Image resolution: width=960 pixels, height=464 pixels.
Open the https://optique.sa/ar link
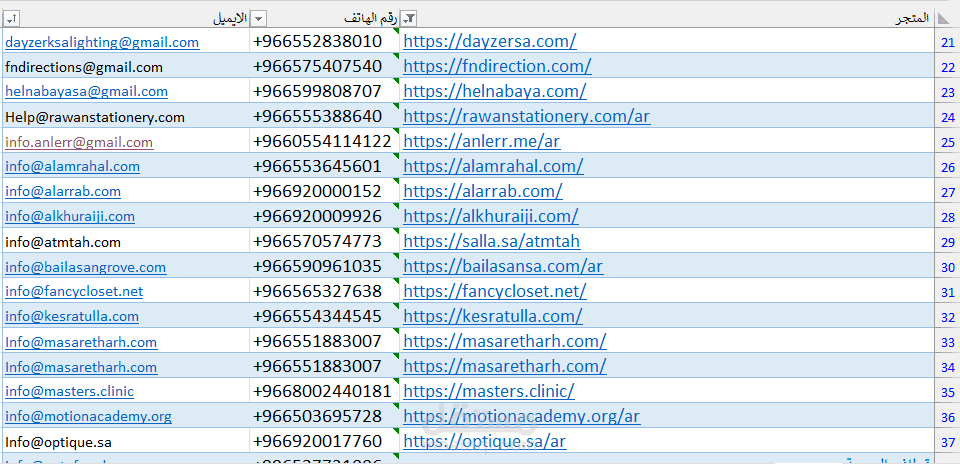click(485, 441)
